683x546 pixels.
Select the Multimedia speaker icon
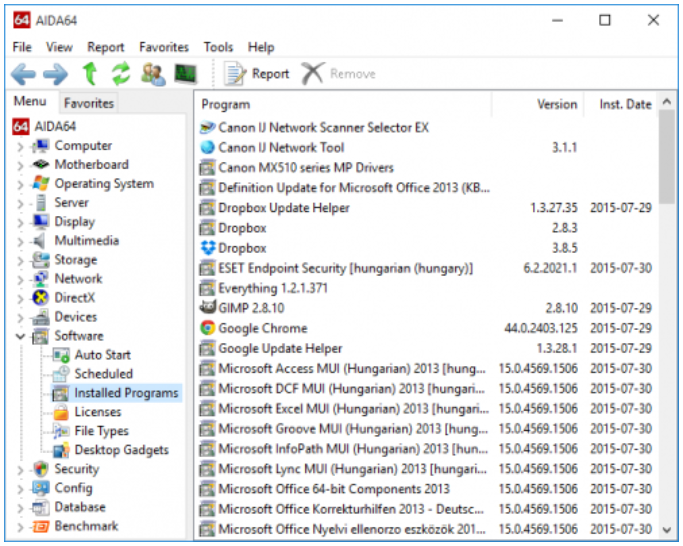40,241
